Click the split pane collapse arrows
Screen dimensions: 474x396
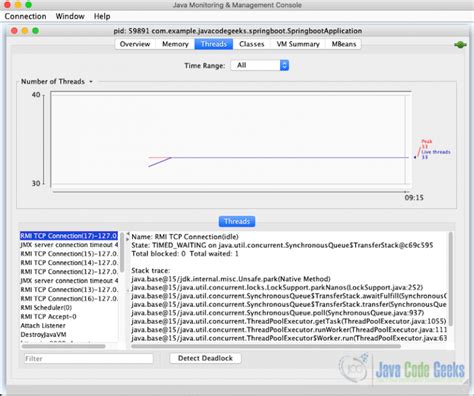[x=128, y=236]
